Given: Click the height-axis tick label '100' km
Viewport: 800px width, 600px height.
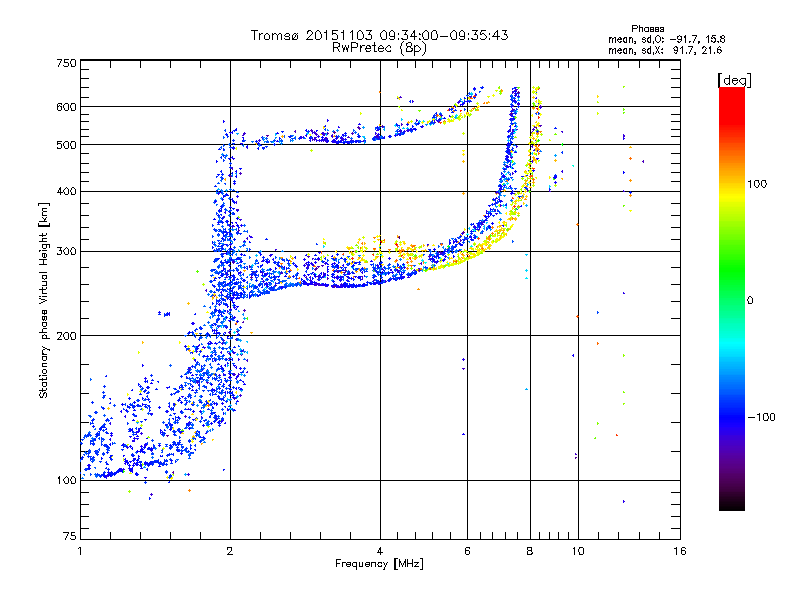Looking at the screenshot, I should [66, 481].
